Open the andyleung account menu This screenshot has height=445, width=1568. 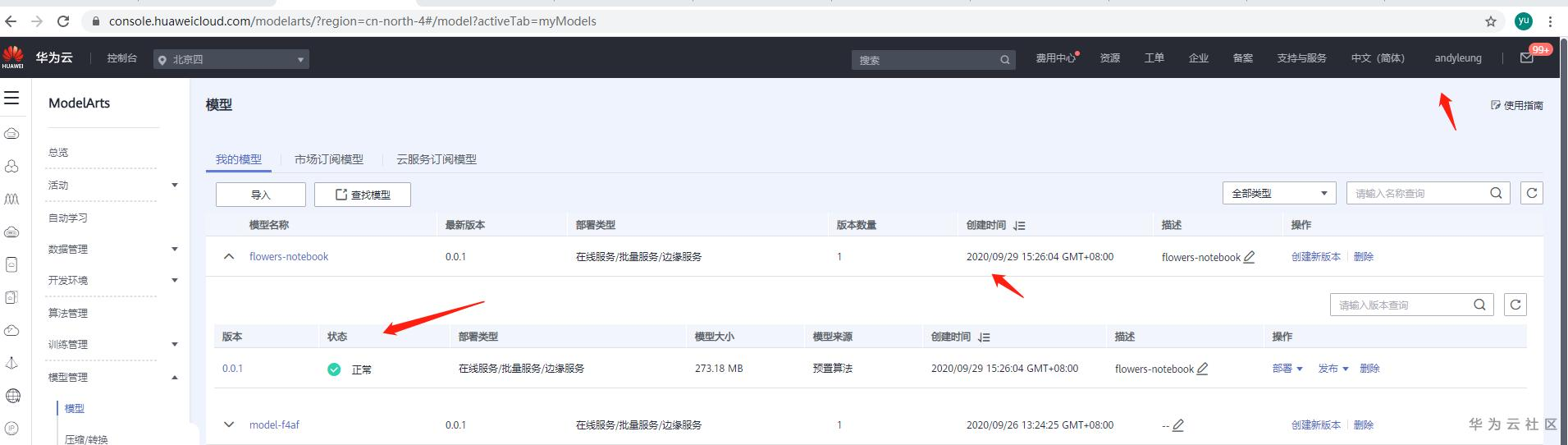[1458, 58]
